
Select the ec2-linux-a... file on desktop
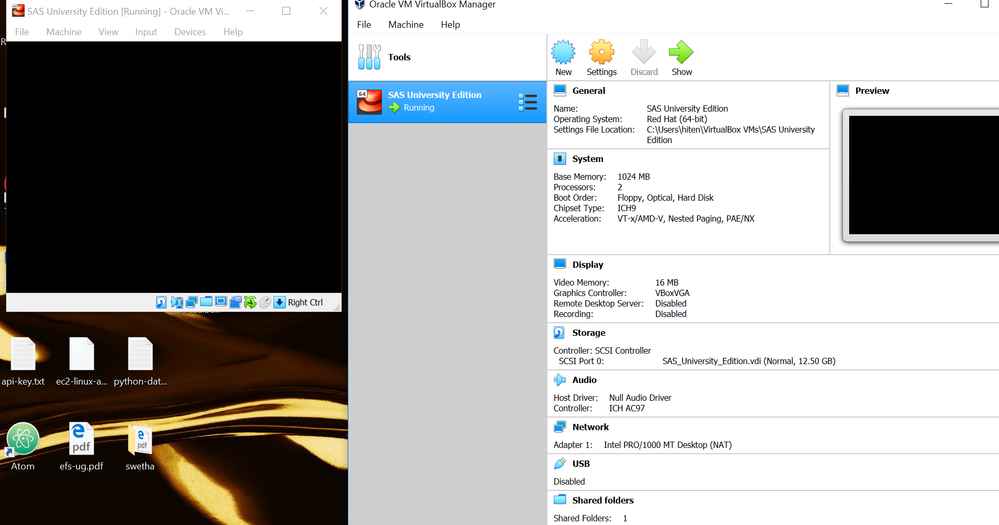82,361
